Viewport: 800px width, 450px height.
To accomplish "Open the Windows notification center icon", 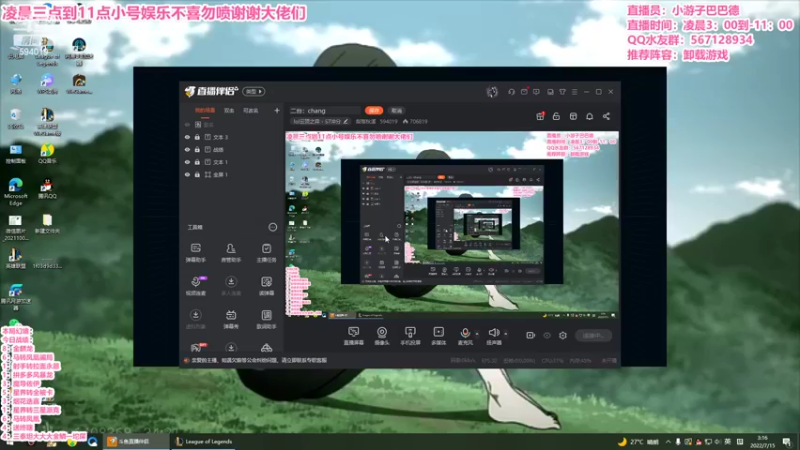I will pos(787,442).
